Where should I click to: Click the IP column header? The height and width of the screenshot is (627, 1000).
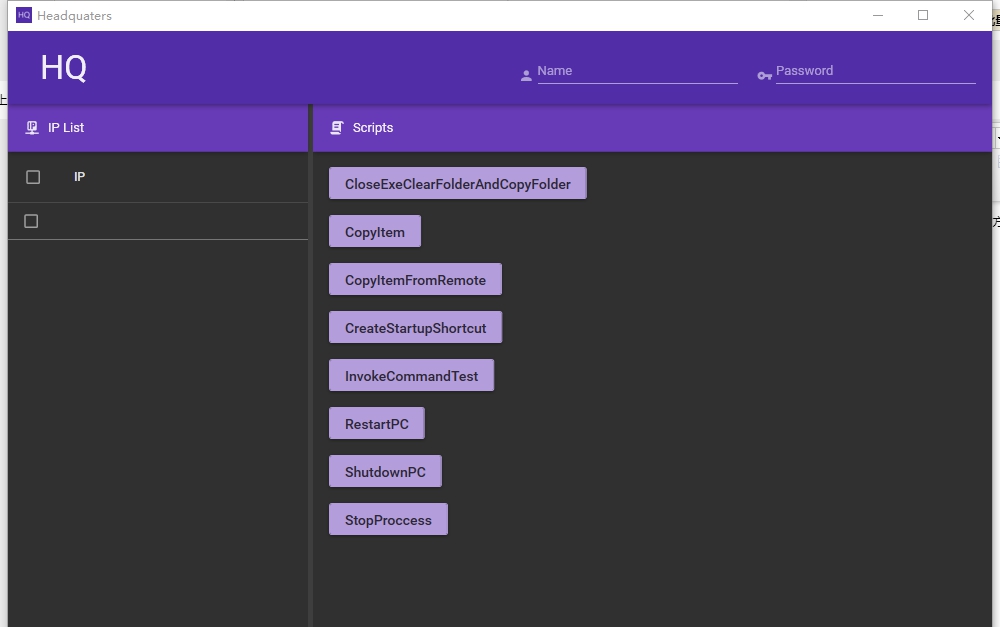click(80, 177)
